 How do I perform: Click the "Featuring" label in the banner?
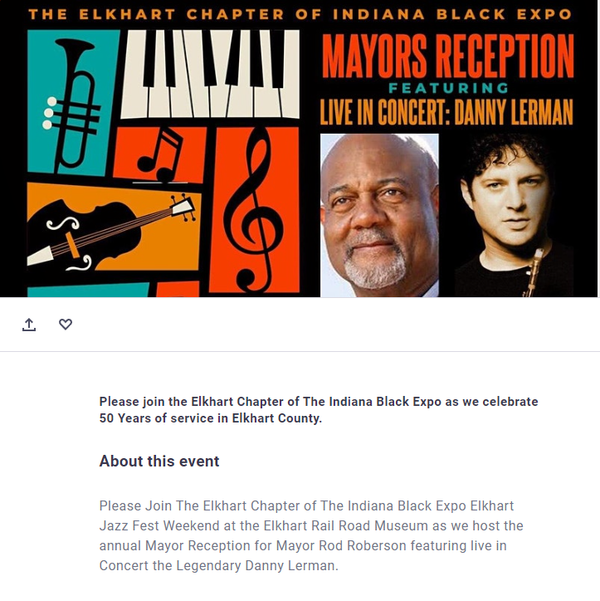point(446,87)
